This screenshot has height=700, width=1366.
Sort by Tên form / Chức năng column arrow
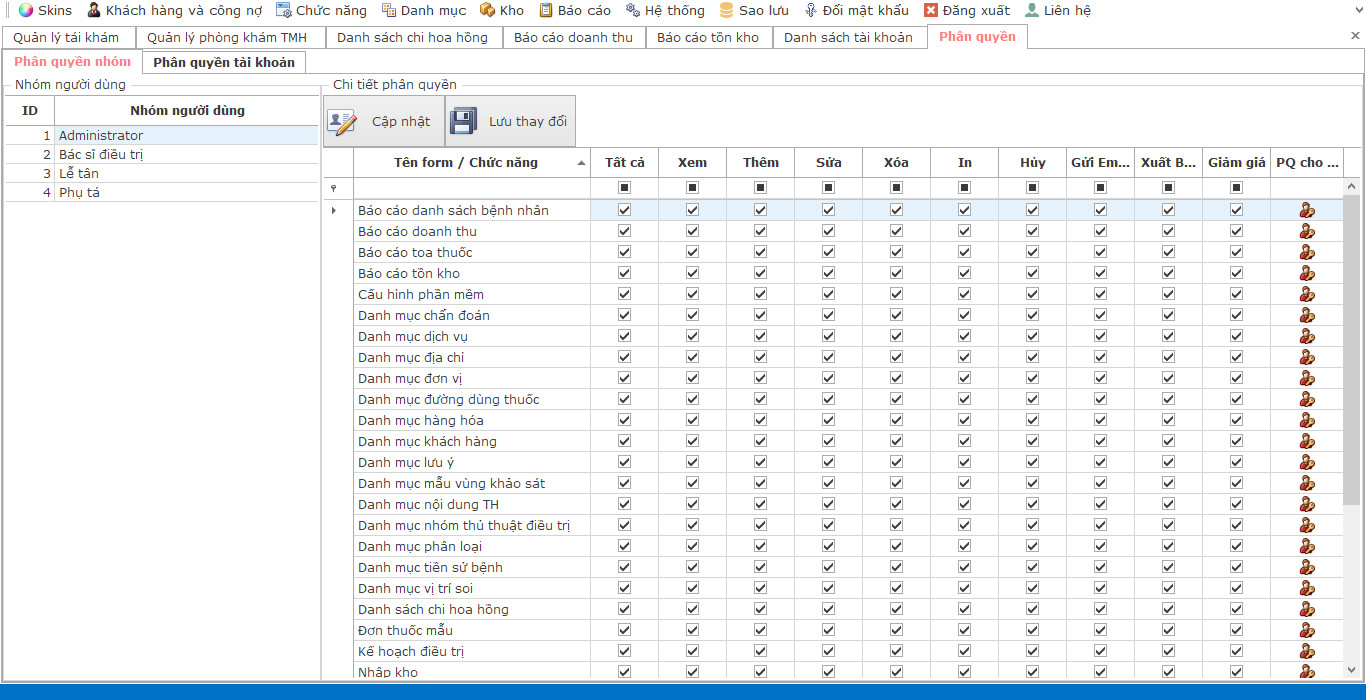coord(582,163)
